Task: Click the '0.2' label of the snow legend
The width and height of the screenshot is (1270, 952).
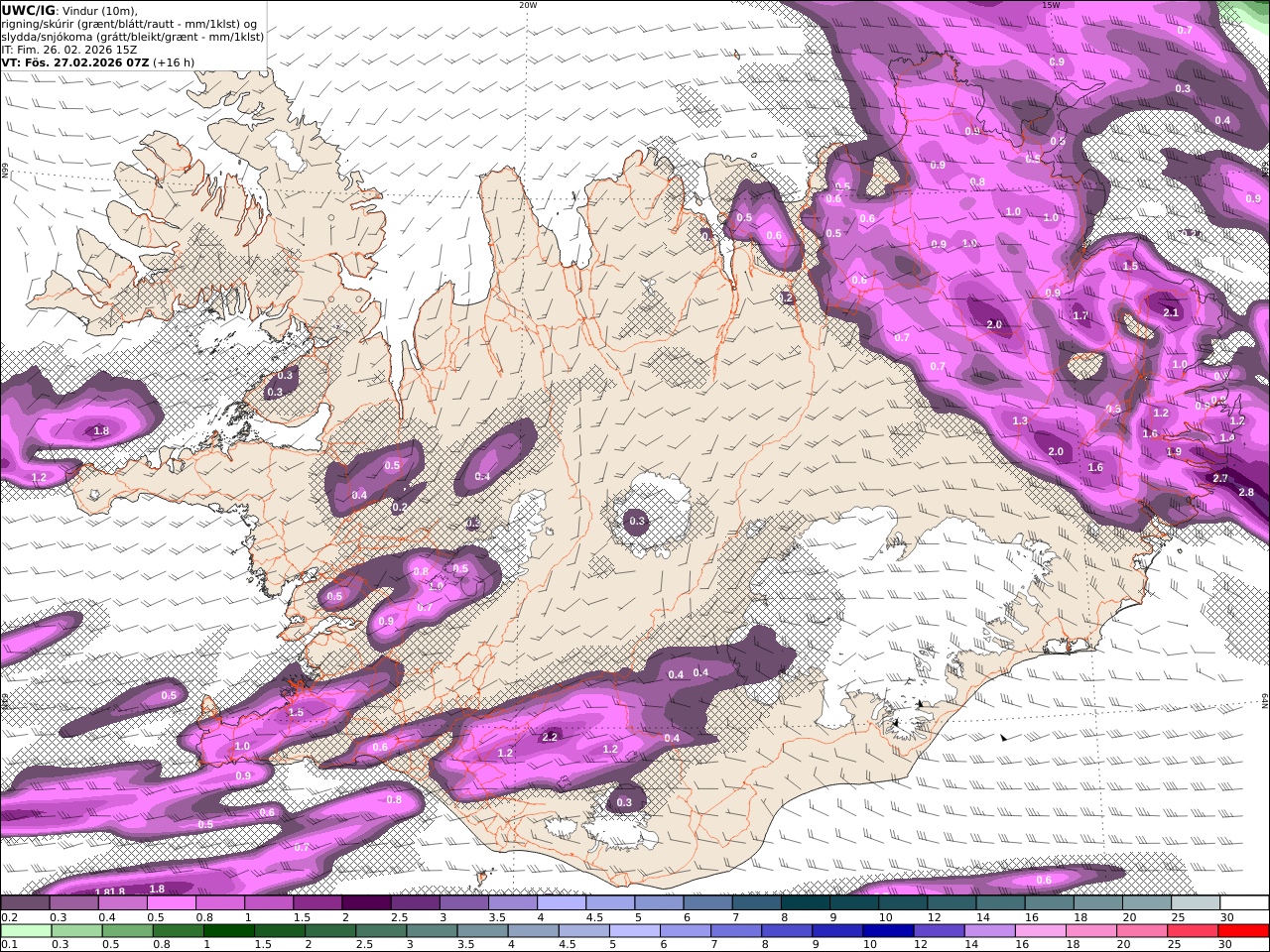Action: click(10, 917)
